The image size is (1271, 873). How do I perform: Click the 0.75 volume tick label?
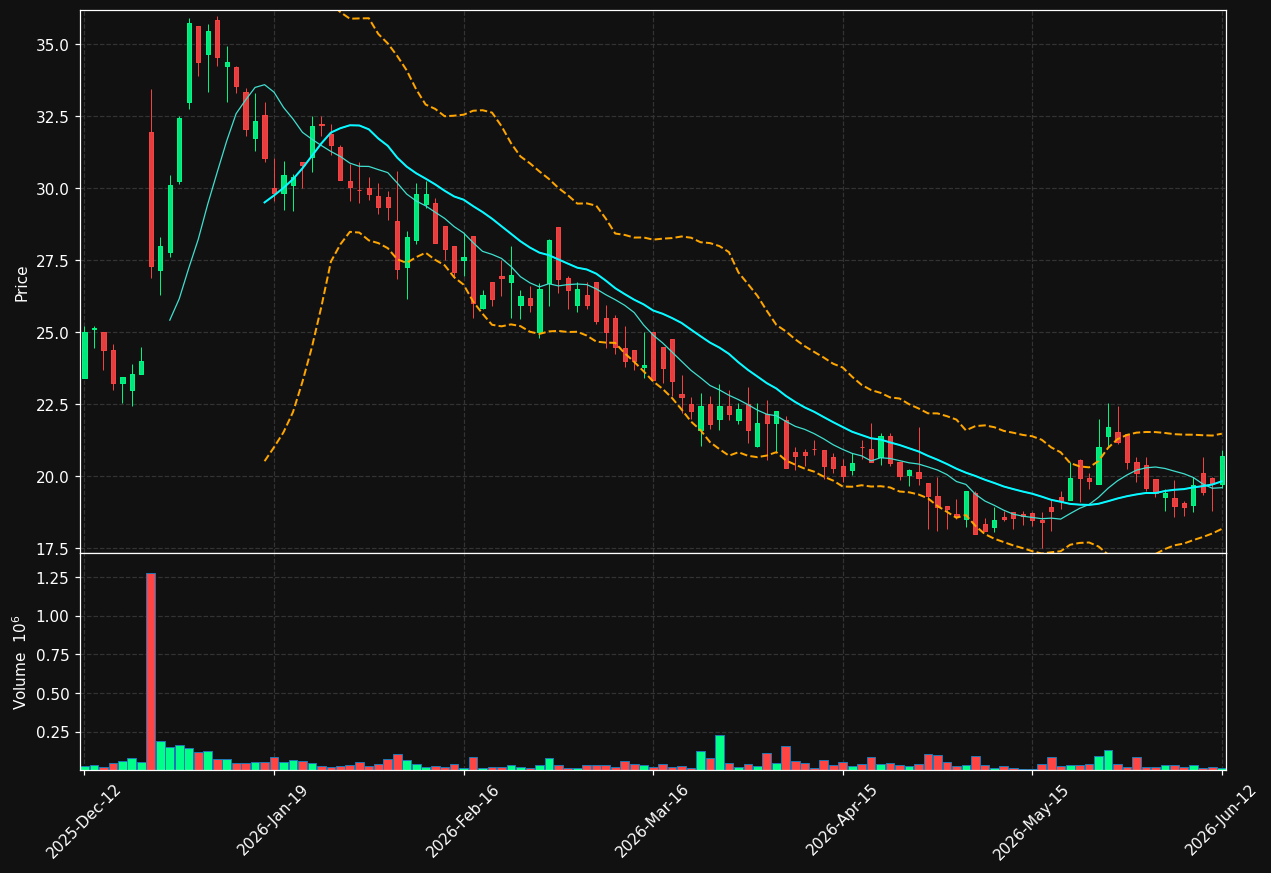[x=55, y=655]
